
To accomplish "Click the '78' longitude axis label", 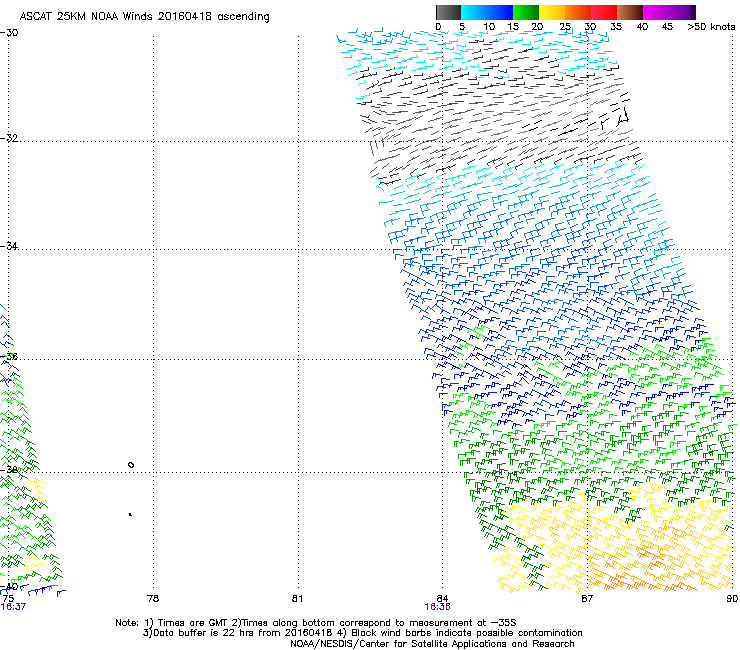I will (x=152, y=599).
